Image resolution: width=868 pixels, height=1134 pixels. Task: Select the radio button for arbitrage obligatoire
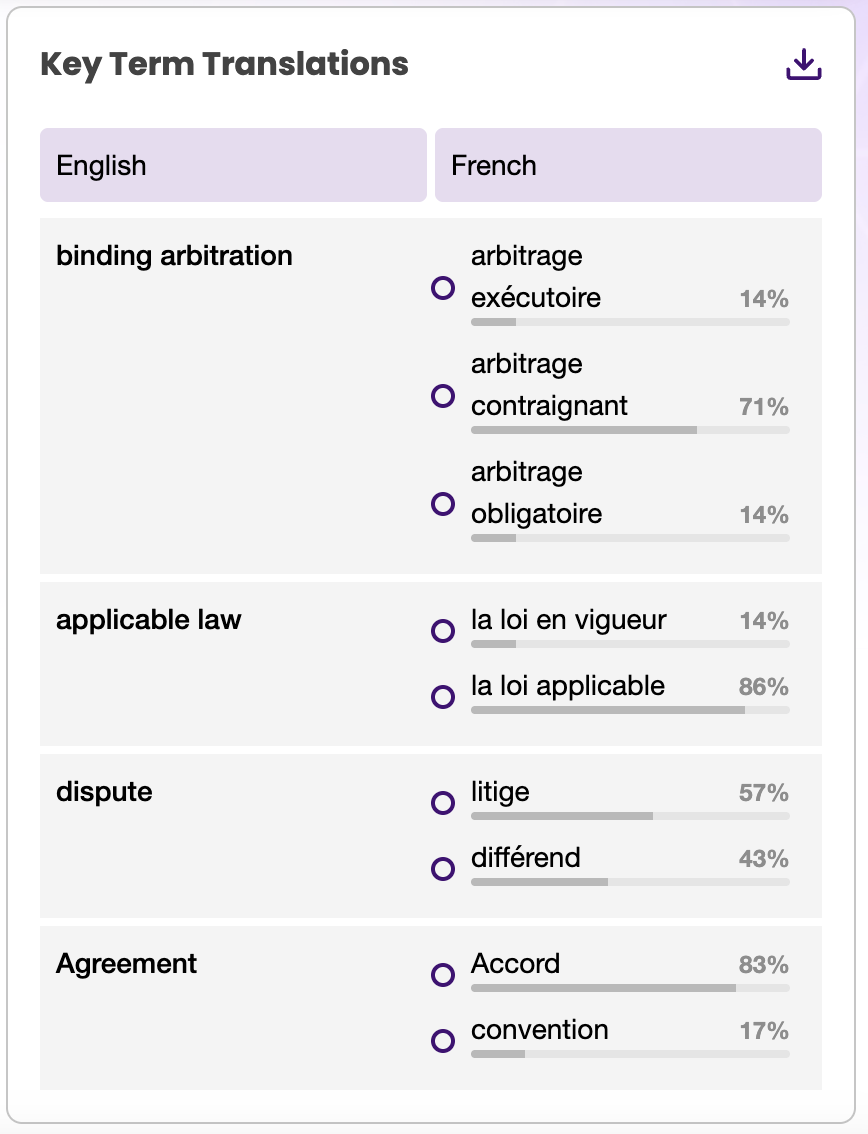[443, 504]
